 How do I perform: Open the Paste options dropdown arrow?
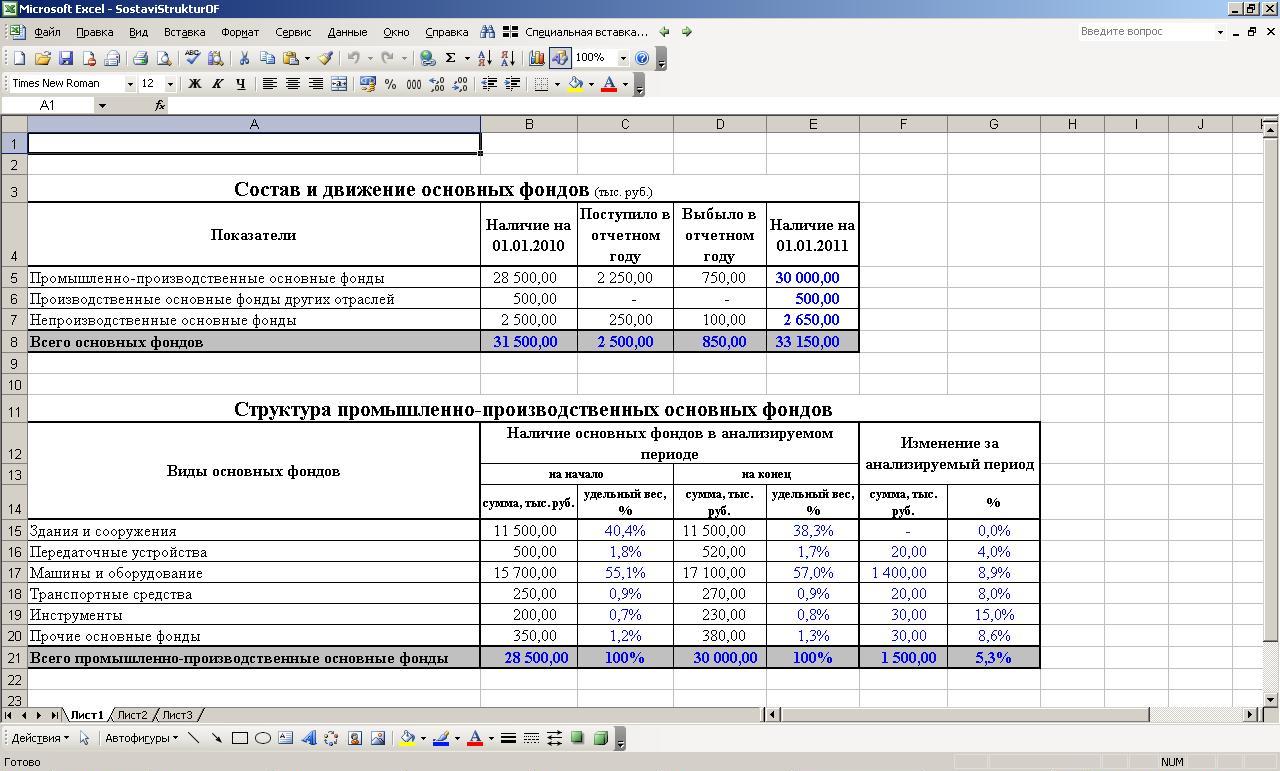pos(307,59)
